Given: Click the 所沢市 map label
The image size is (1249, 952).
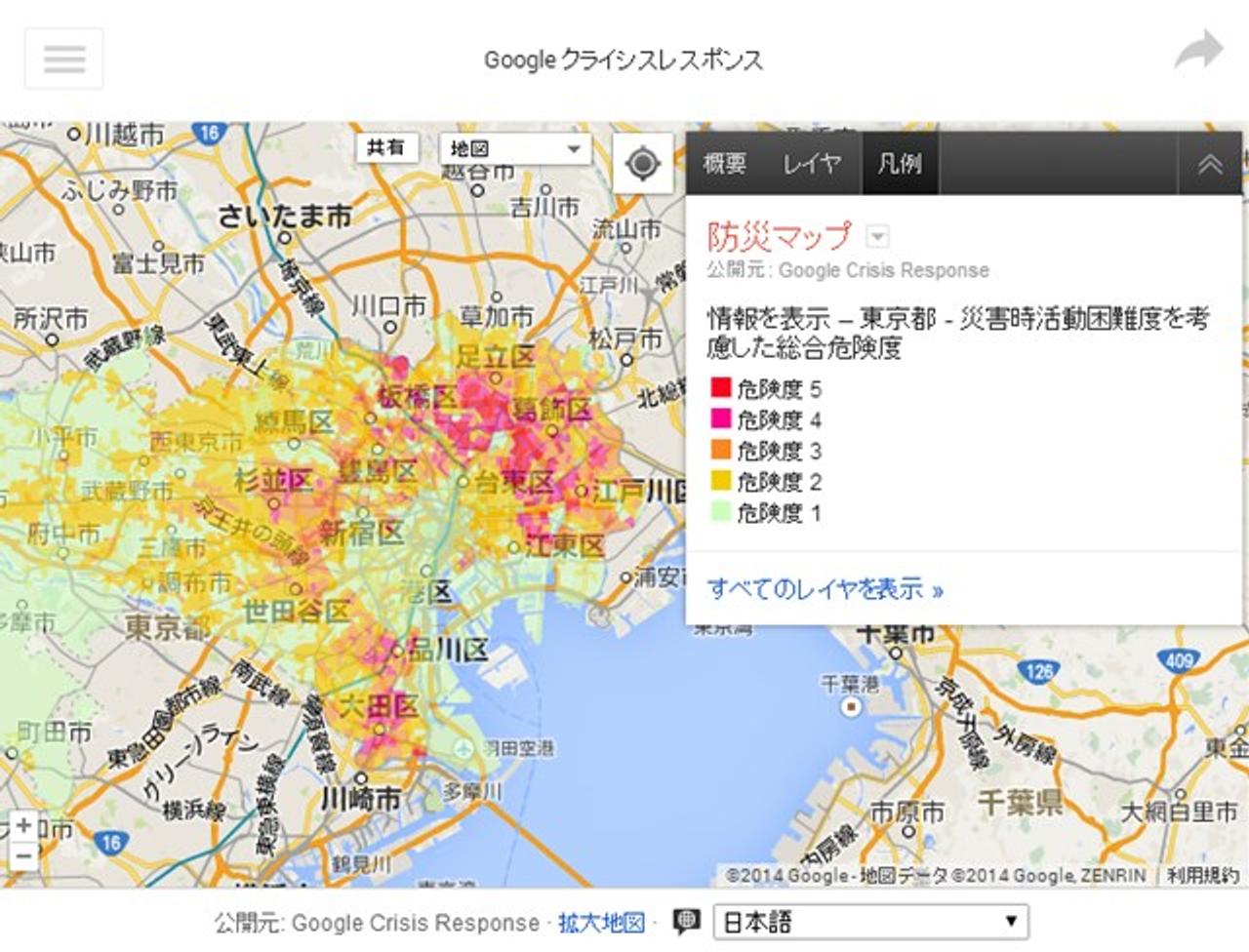Looking at the screenshot, I should click(50, 318).
